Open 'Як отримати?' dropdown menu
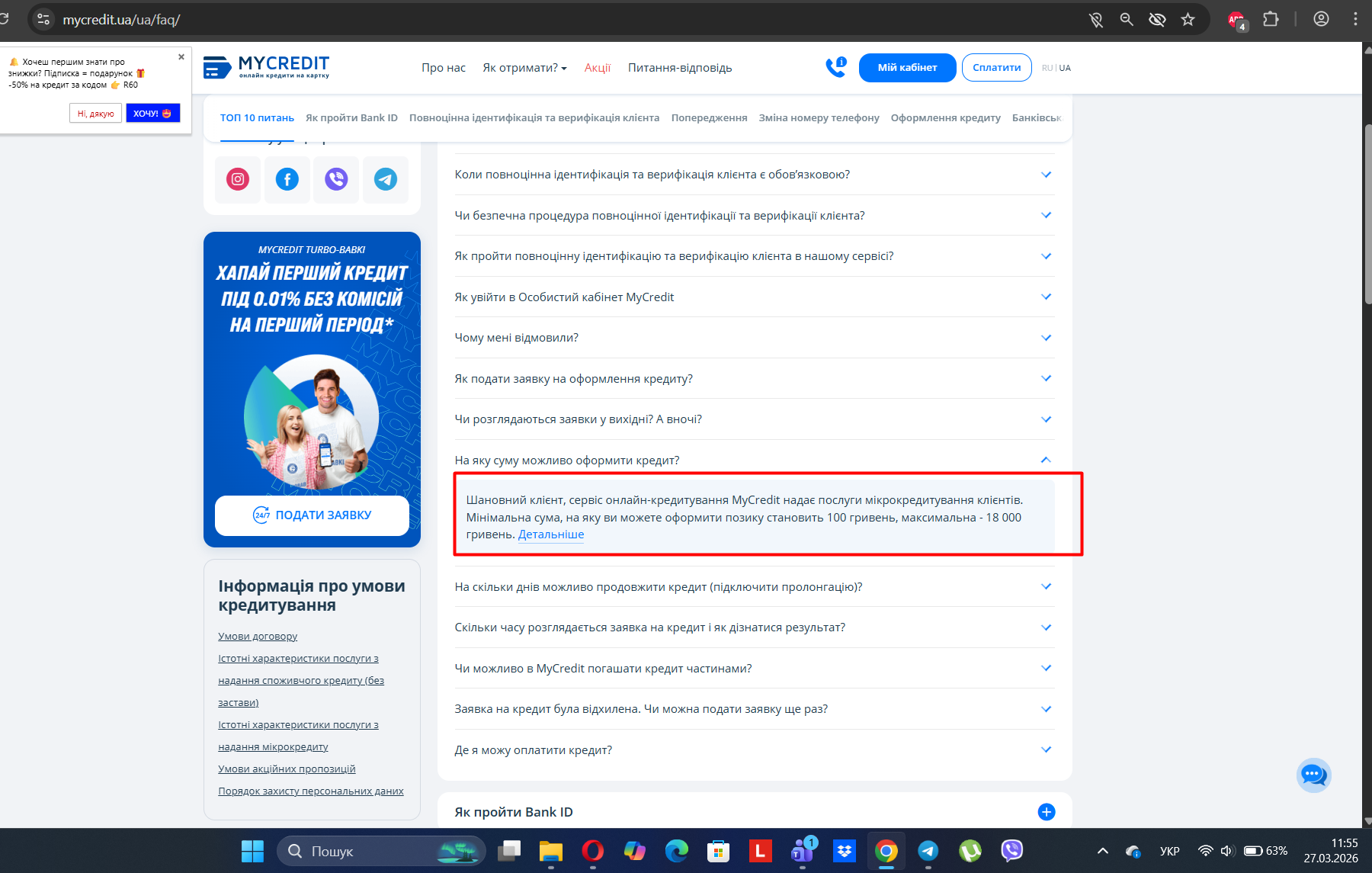 tap(524, 68)
